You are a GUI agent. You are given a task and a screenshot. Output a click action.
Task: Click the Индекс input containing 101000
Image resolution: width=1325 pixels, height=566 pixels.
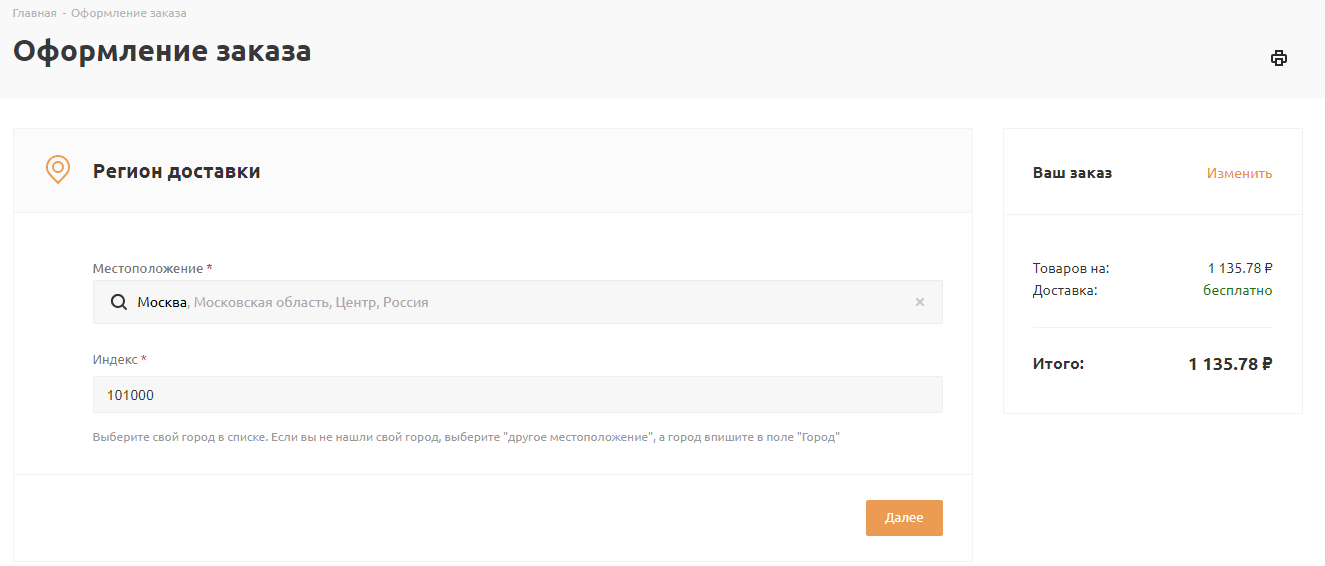pyautogui.click(x=517, y=395)
